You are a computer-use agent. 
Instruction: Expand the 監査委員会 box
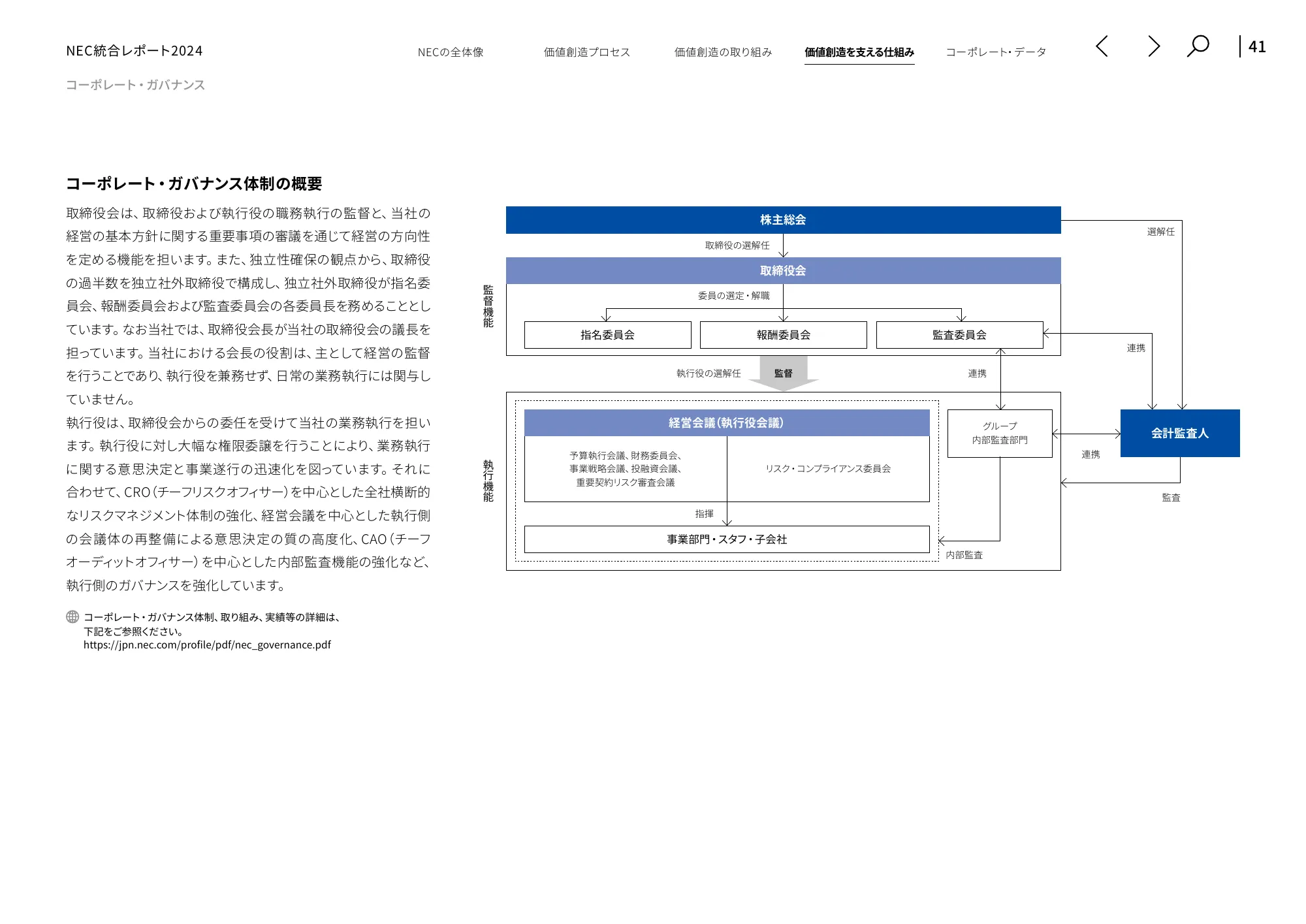(x=959, y=335)
